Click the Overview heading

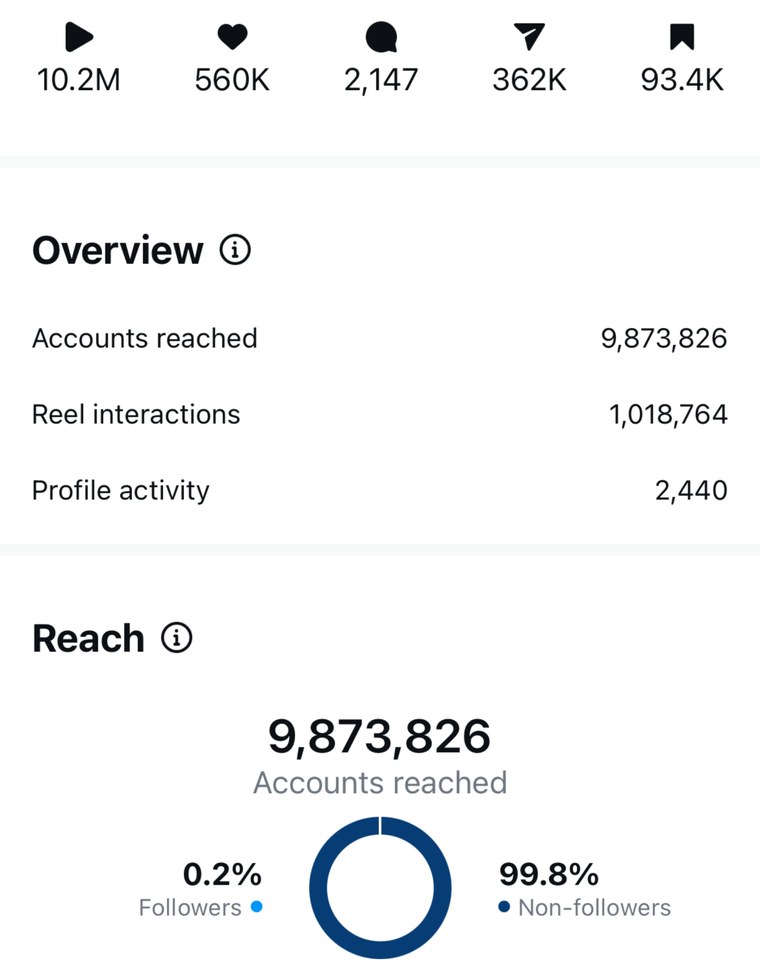(x=117, y=250)
